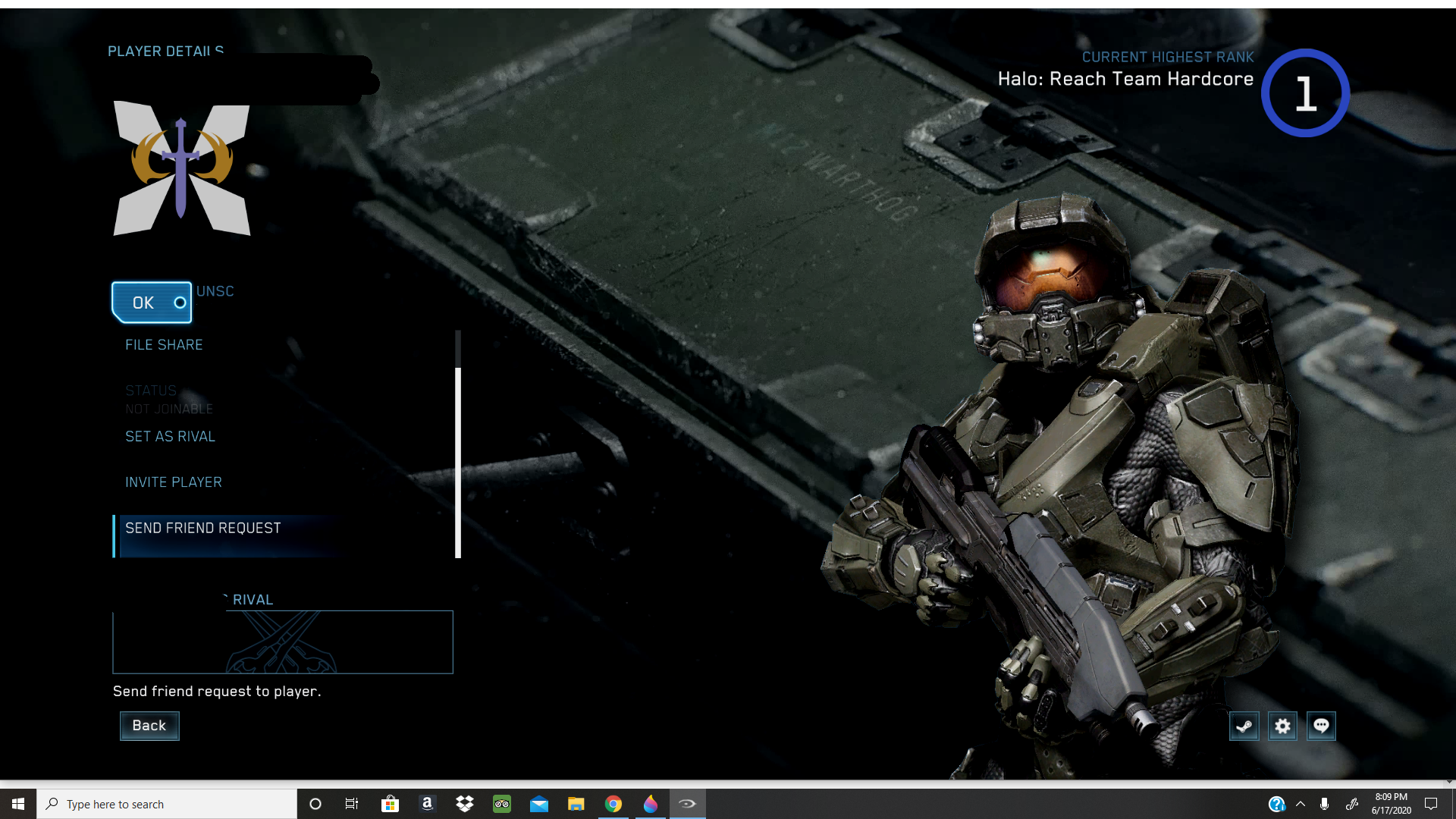Open Dropbox from the taskbar
The width and height of the screenshot is (1456, 819).
tap(465, 804)
